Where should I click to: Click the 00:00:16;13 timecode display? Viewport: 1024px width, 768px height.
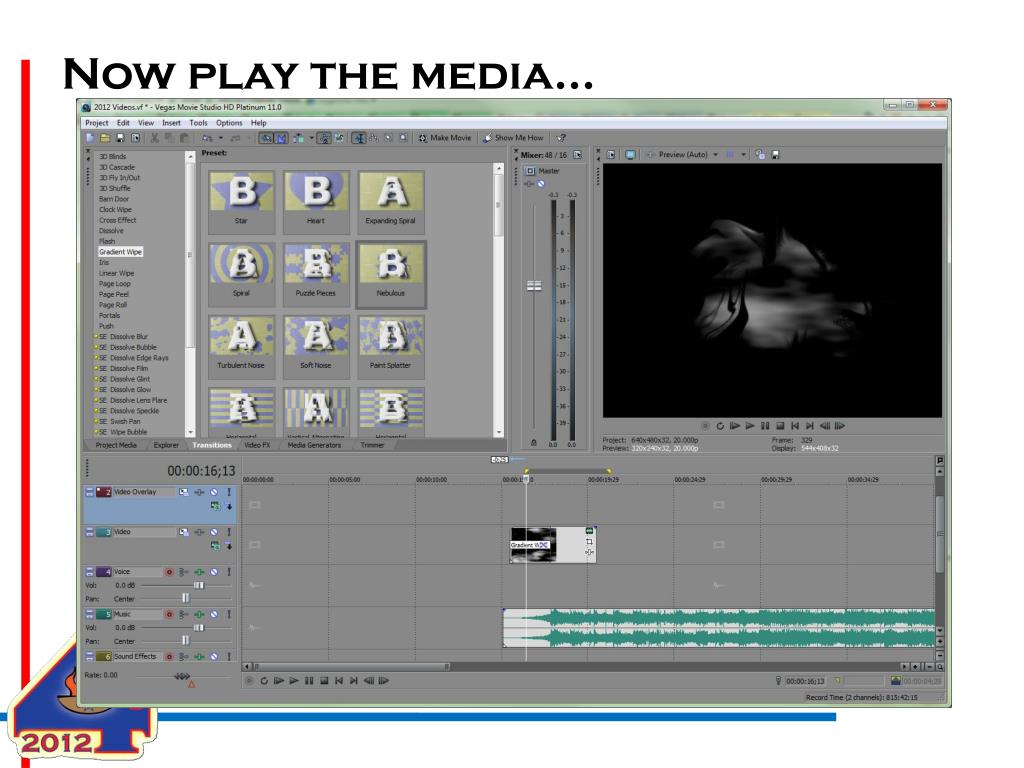coord(201,471)
